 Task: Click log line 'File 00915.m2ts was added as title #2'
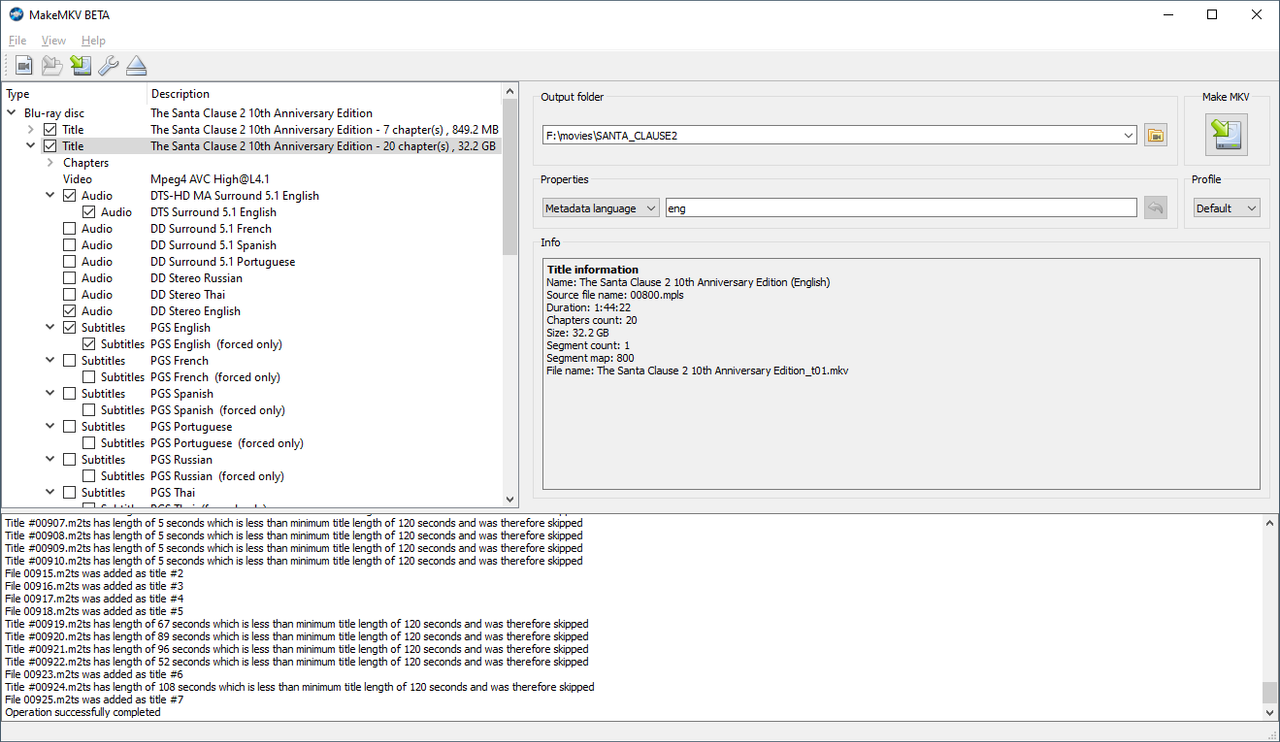coord(94,574)
